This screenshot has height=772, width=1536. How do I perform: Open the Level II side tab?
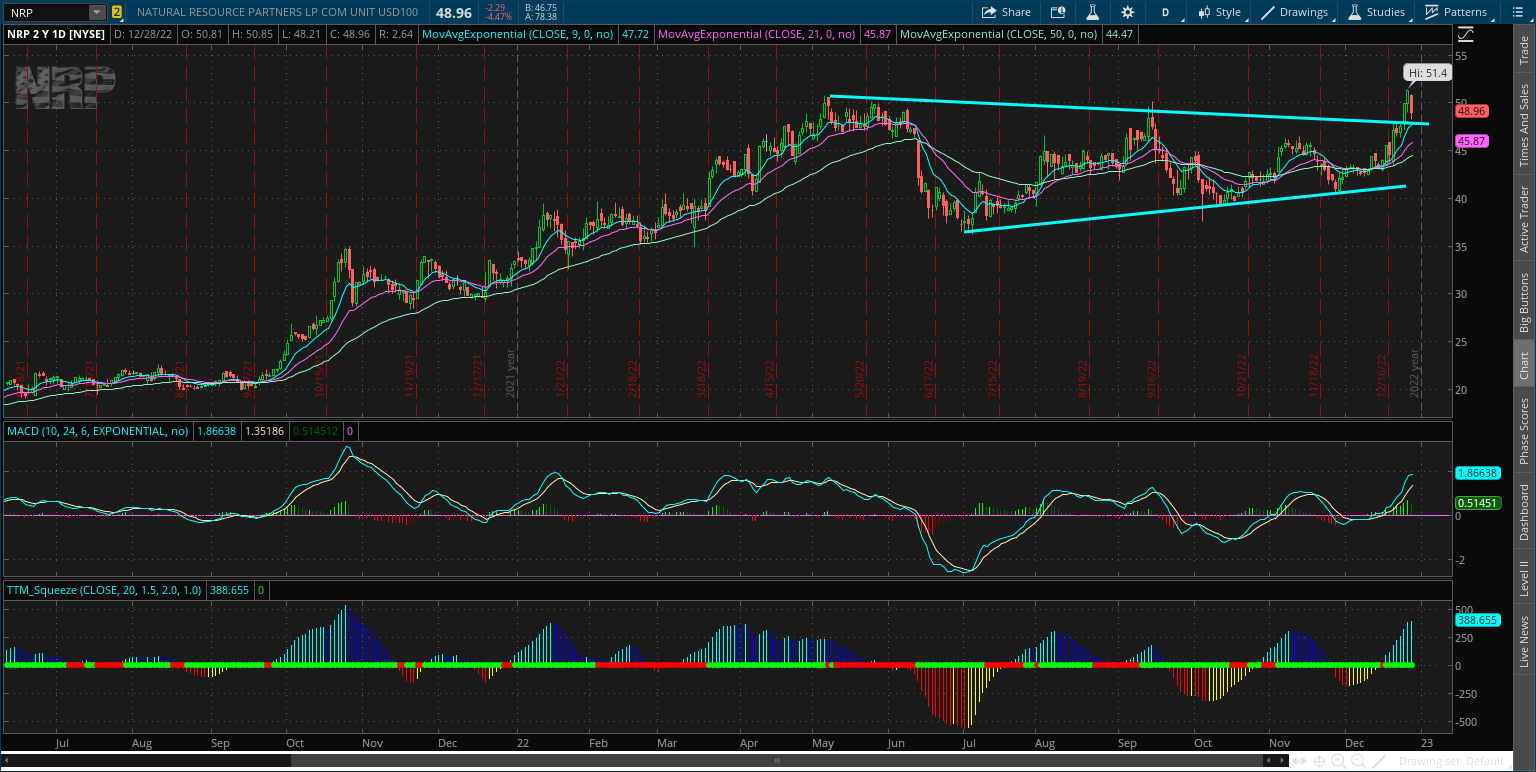[1524, 578]
